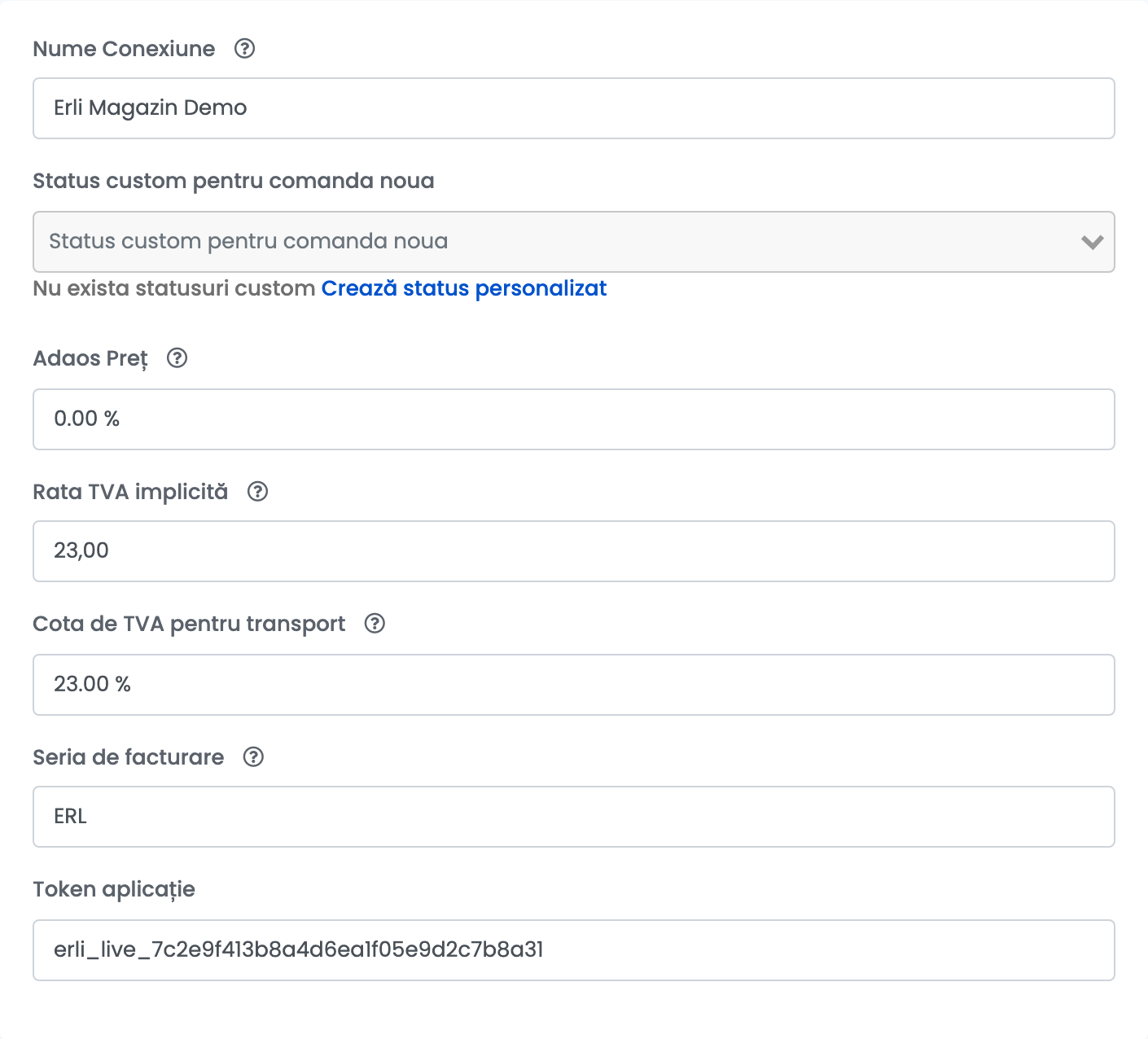Edit the transport VAT field showing 23.00 %

(x=573, y=685)
